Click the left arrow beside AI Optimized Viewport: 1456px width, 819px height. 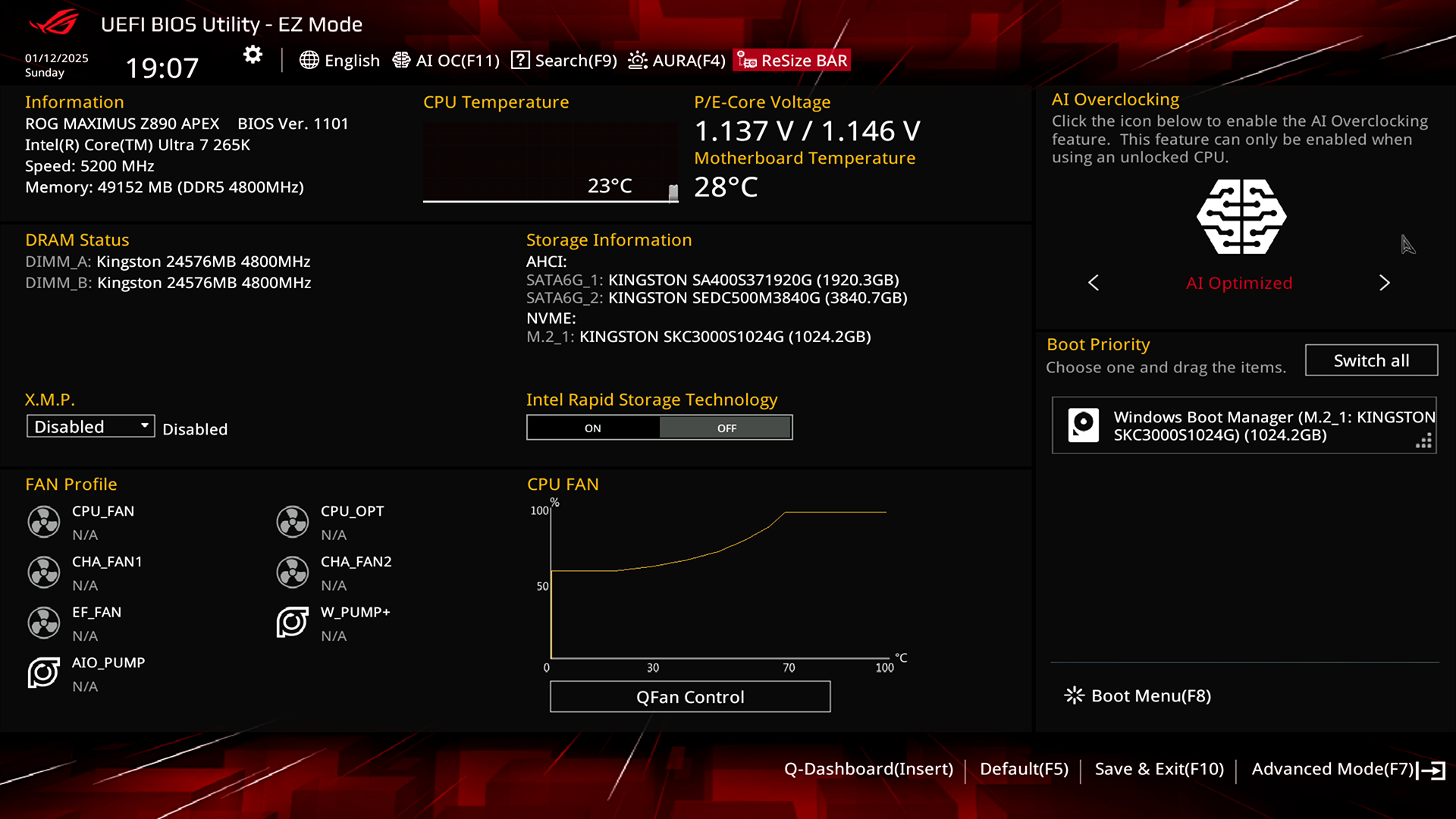(x=1094, y=283)
